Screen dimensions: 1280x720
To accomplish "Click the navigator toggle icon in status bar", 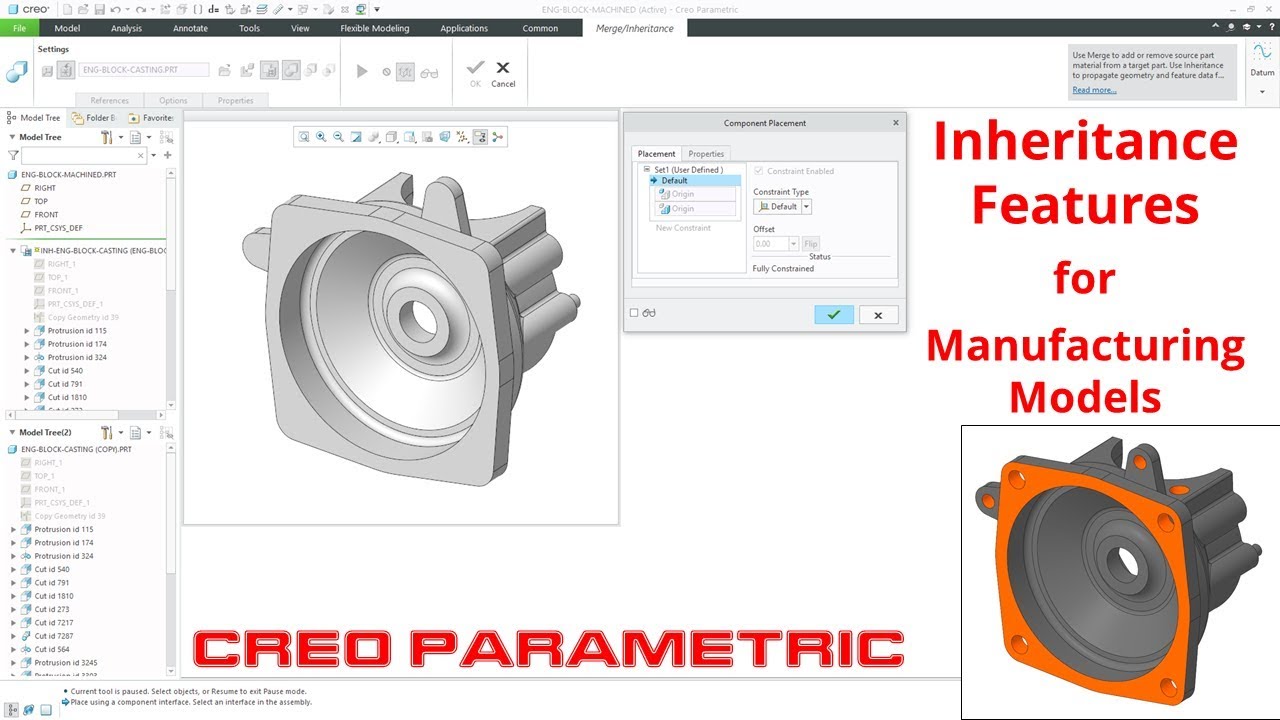I will [13, 709].
